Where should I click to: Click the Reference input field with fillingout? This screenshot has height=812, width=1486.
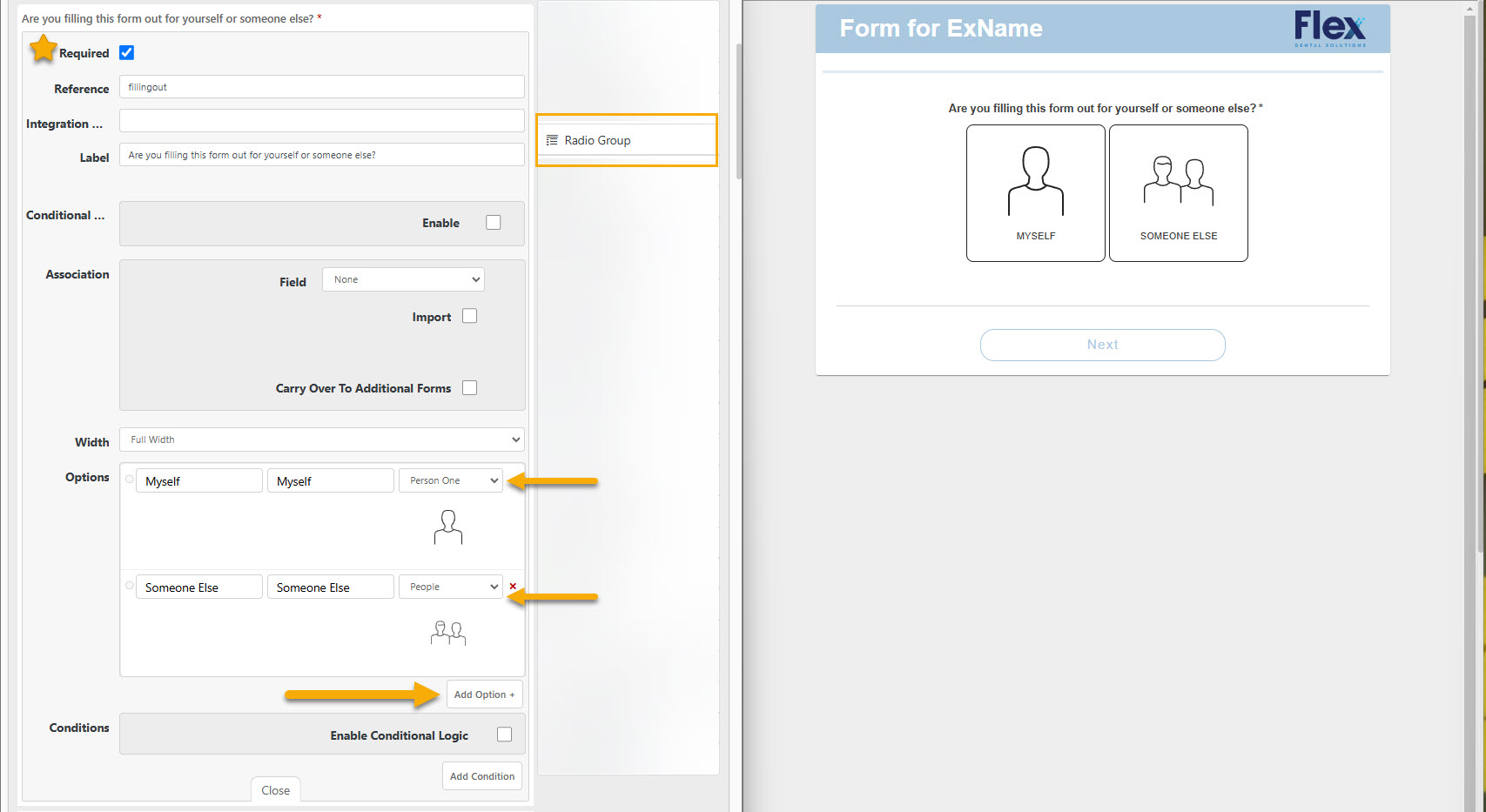point(322,87)
